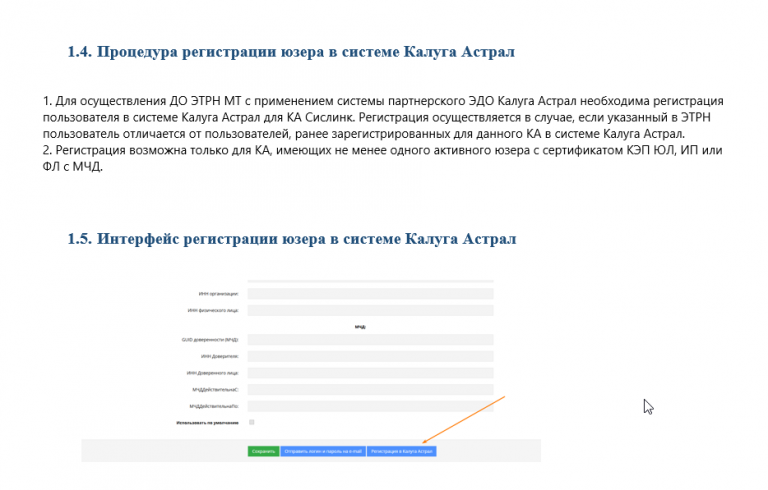Click the label 'Использовать по умолчанию'
Screen dimensions: 768x490
pos(207,422)
